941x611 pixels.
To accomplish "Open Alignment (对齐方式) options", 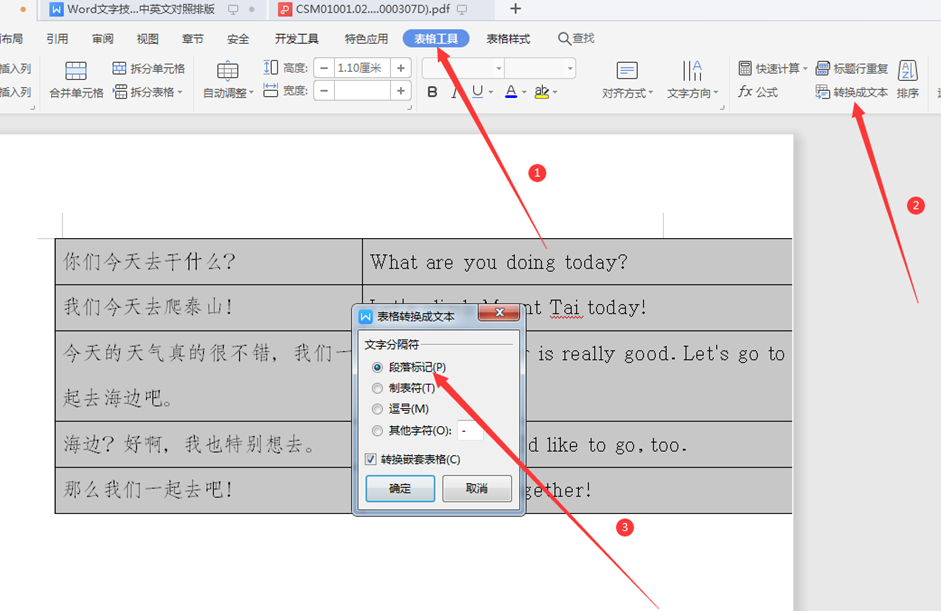I will (x=627, y=80).
